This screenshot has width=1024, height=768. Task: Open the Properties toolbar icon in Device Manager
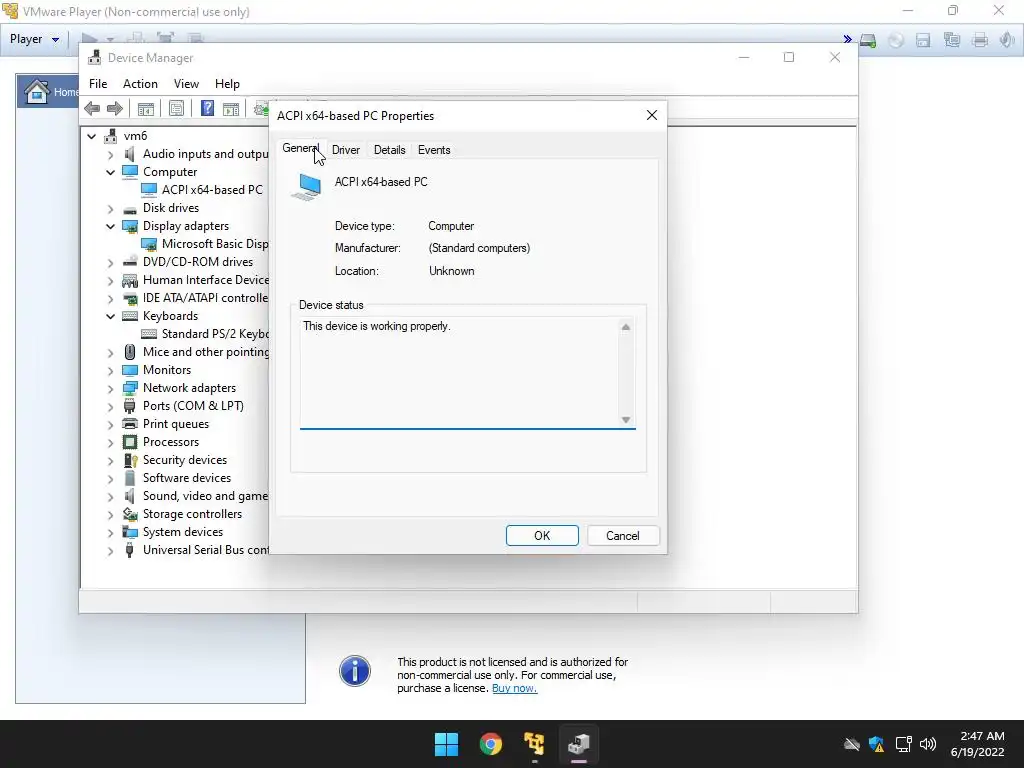[x=176, y=108]
